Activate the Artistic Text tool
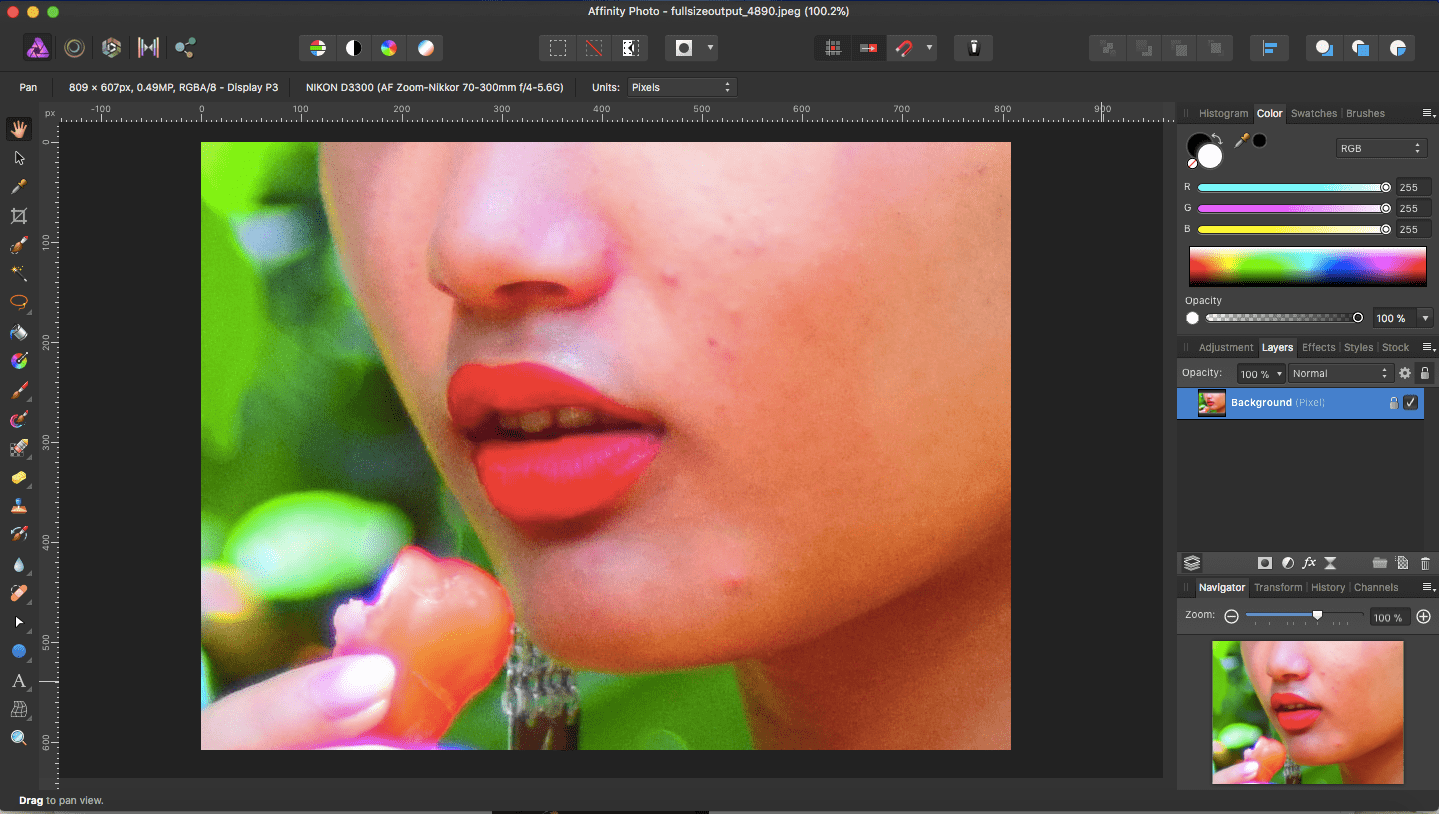 point(18,681)
